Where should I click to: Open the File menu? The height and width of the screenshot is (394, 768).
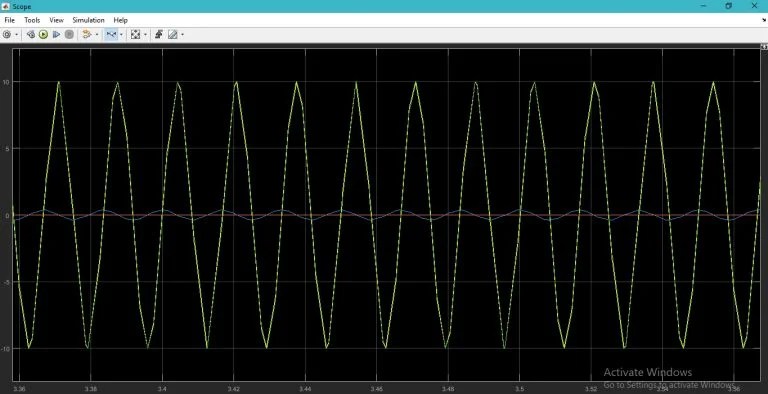click(9, 20)
